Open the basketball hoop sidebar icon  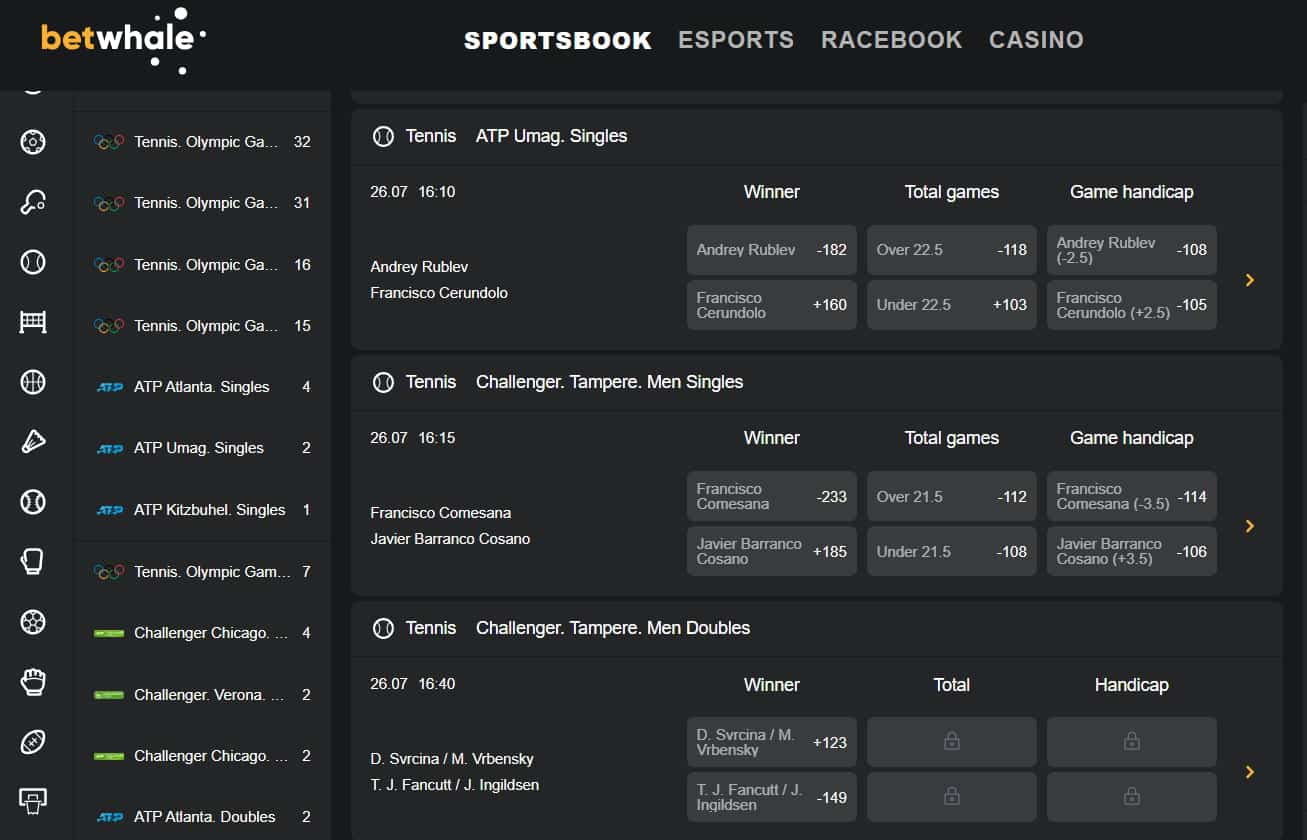pyautogui.click(x=33, y=800)
